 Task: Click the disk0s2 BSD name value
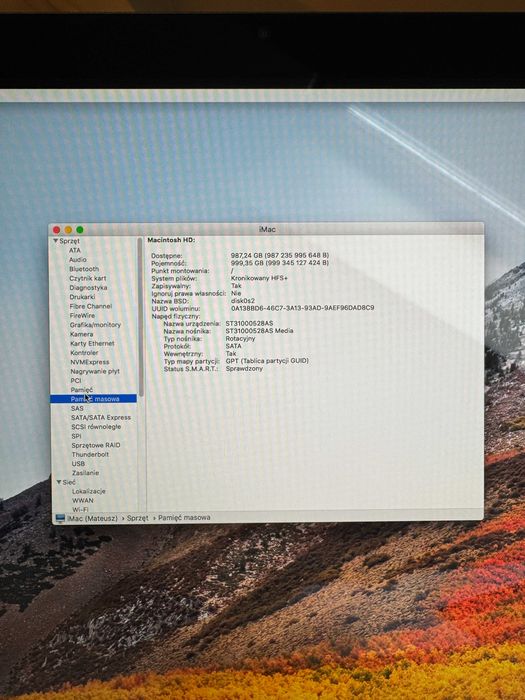(243, 300)
